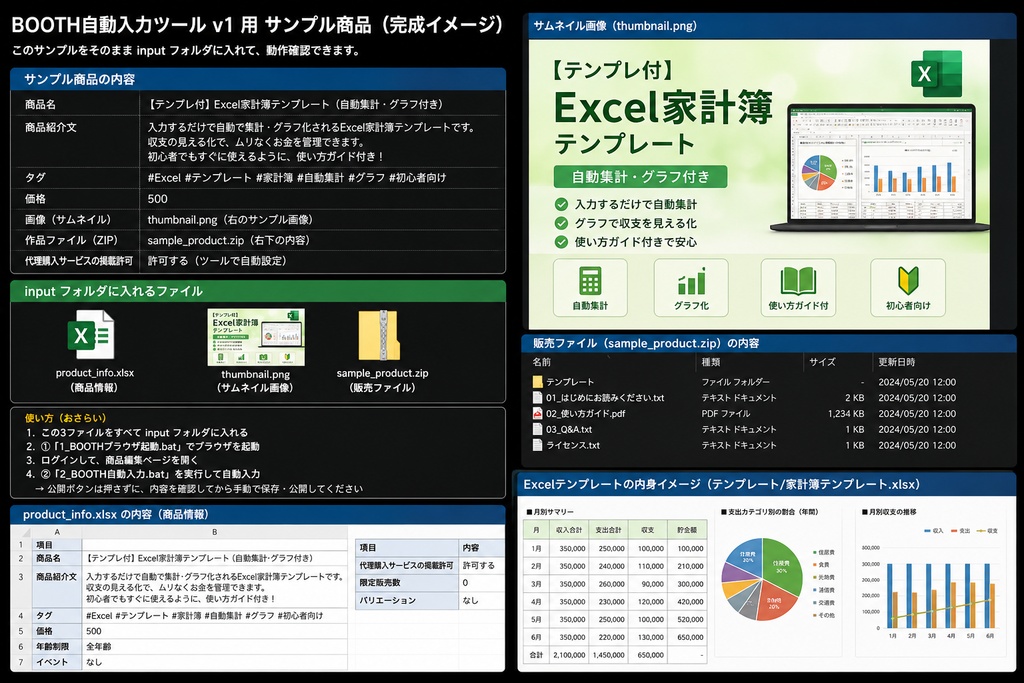The width and height of the screenshot is (1024, 683).
Task: Click the サンプル商品の内容 section header
Action: (x=258, y=79)
